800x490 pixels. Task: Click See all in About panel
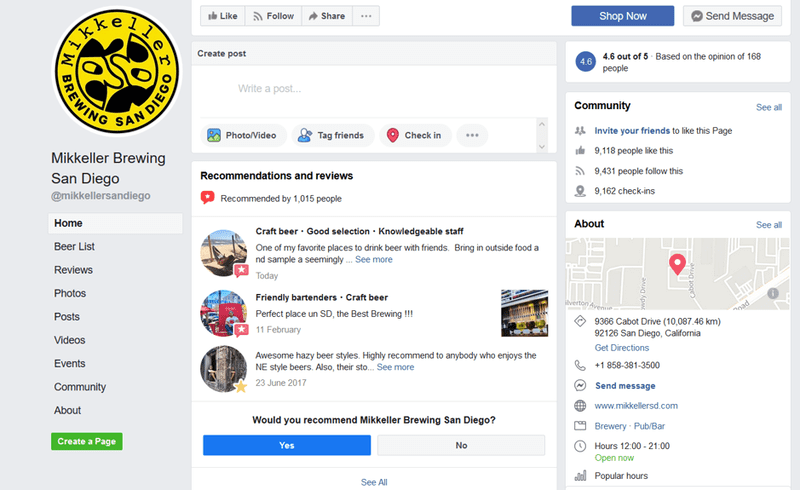coord(769,225)
